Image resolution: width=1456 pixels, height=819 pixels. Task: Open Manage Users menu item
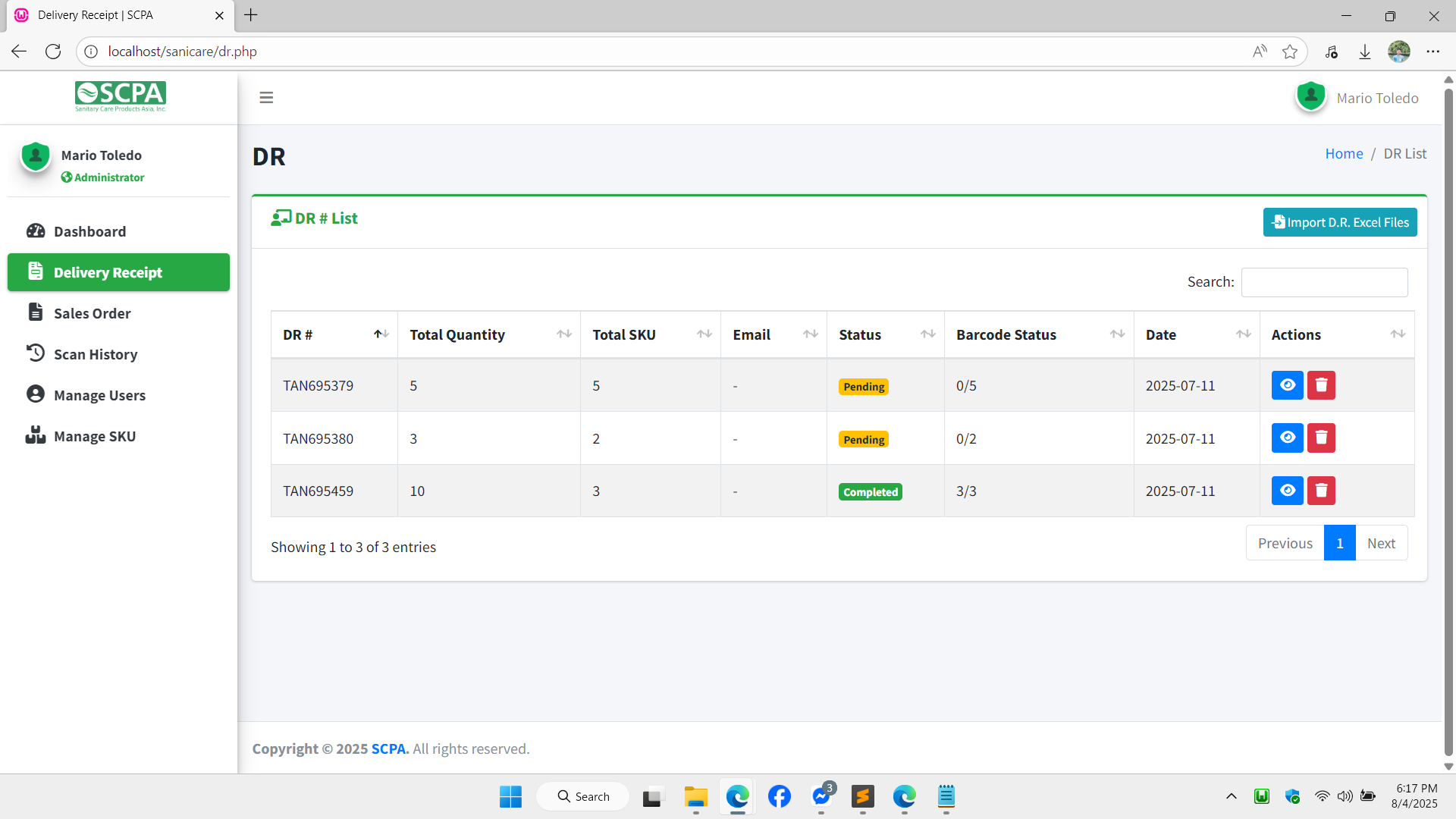(99, 395)
